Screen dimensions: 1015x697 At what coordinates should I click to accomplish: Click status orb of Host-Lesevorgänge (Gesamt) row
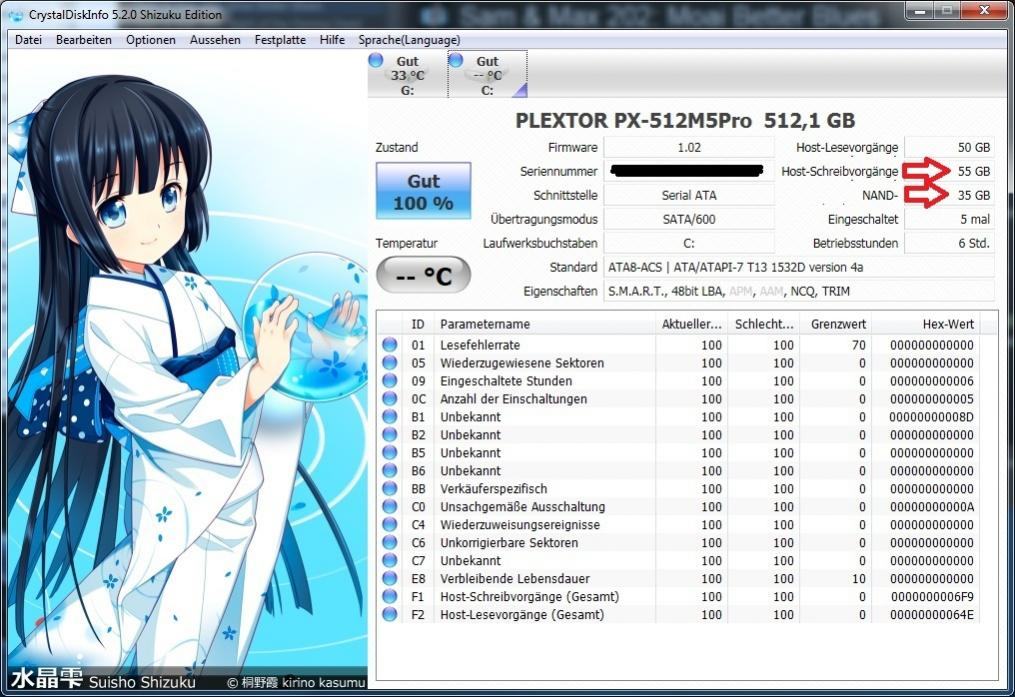[390, 614]
